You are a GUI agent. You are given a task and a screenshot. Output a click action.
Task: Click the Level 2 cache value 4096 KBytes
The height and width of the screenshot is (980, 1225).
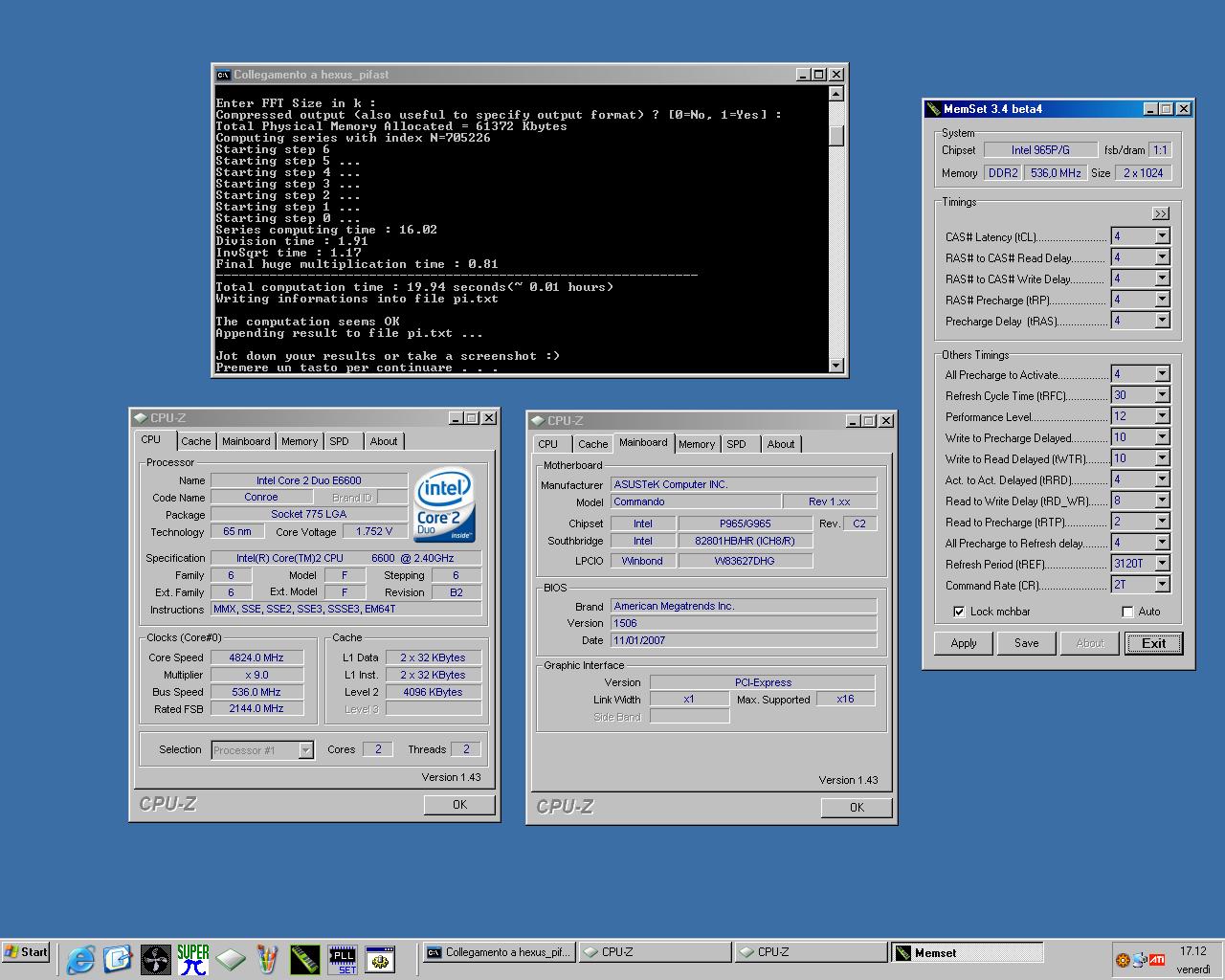pyautogui.click(x=433, y=692)
